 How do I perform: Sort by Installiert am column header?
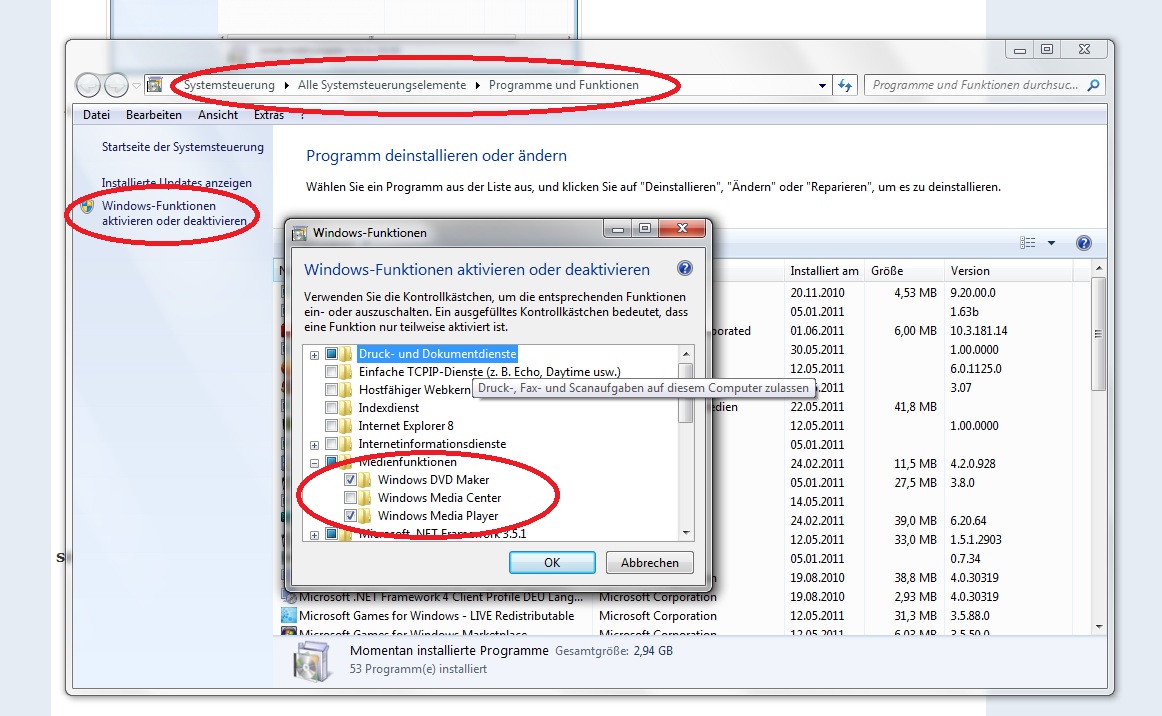tap(824, 271)
